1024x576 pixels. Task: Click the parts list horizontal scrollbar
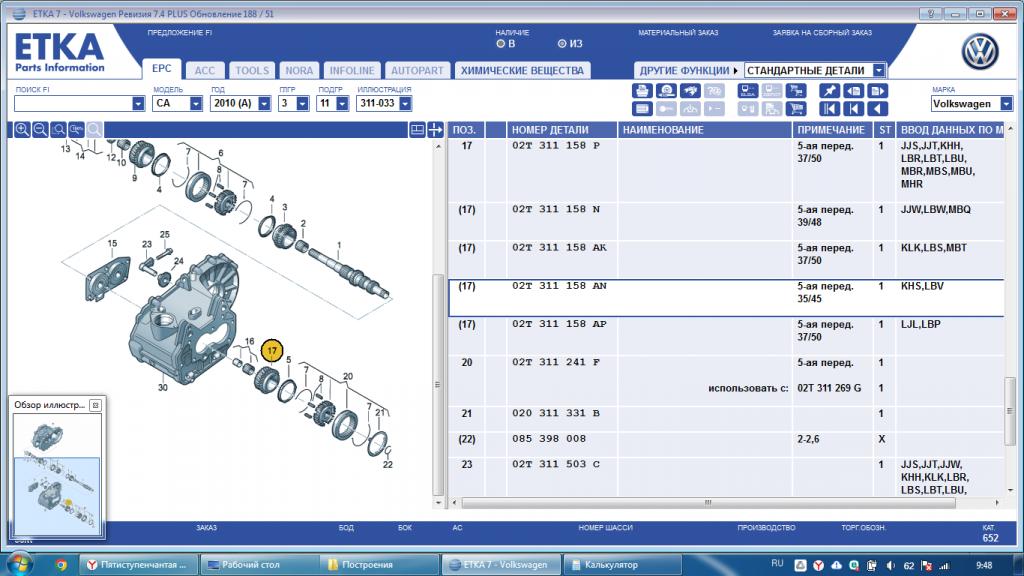(x=708, y=503)
